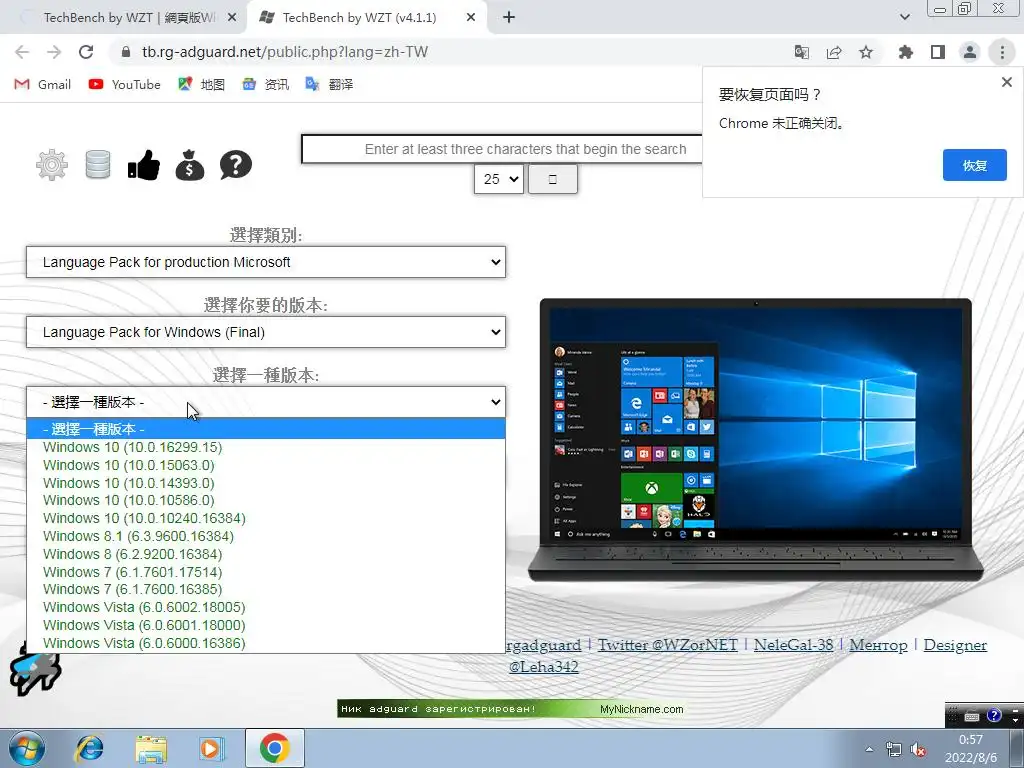Open Chrome three-dot menu
Image resolution: width=1024 pixels, height=768 pixels.
tap(1002, 52)
